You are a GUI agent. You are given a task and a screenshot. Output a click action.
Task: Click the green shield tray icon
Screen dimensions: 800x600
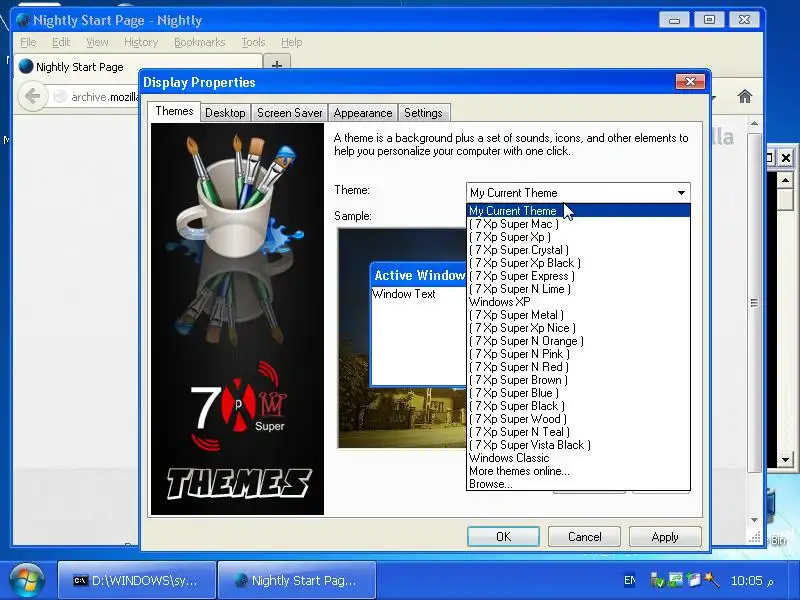click(x=657, y=580)
